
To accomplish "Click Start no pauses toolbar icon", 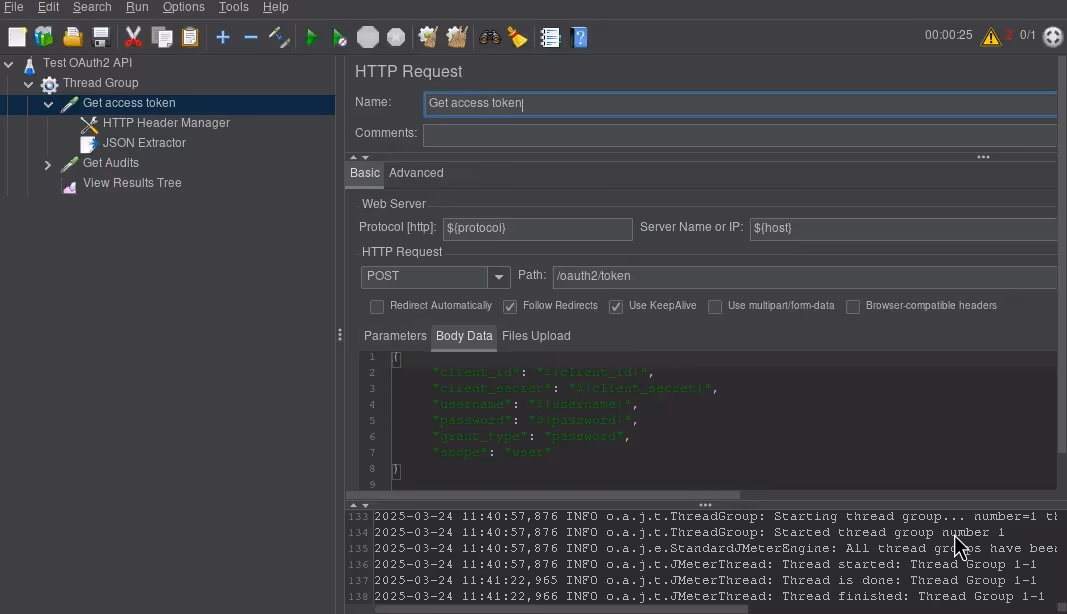I will coord(340,38).
